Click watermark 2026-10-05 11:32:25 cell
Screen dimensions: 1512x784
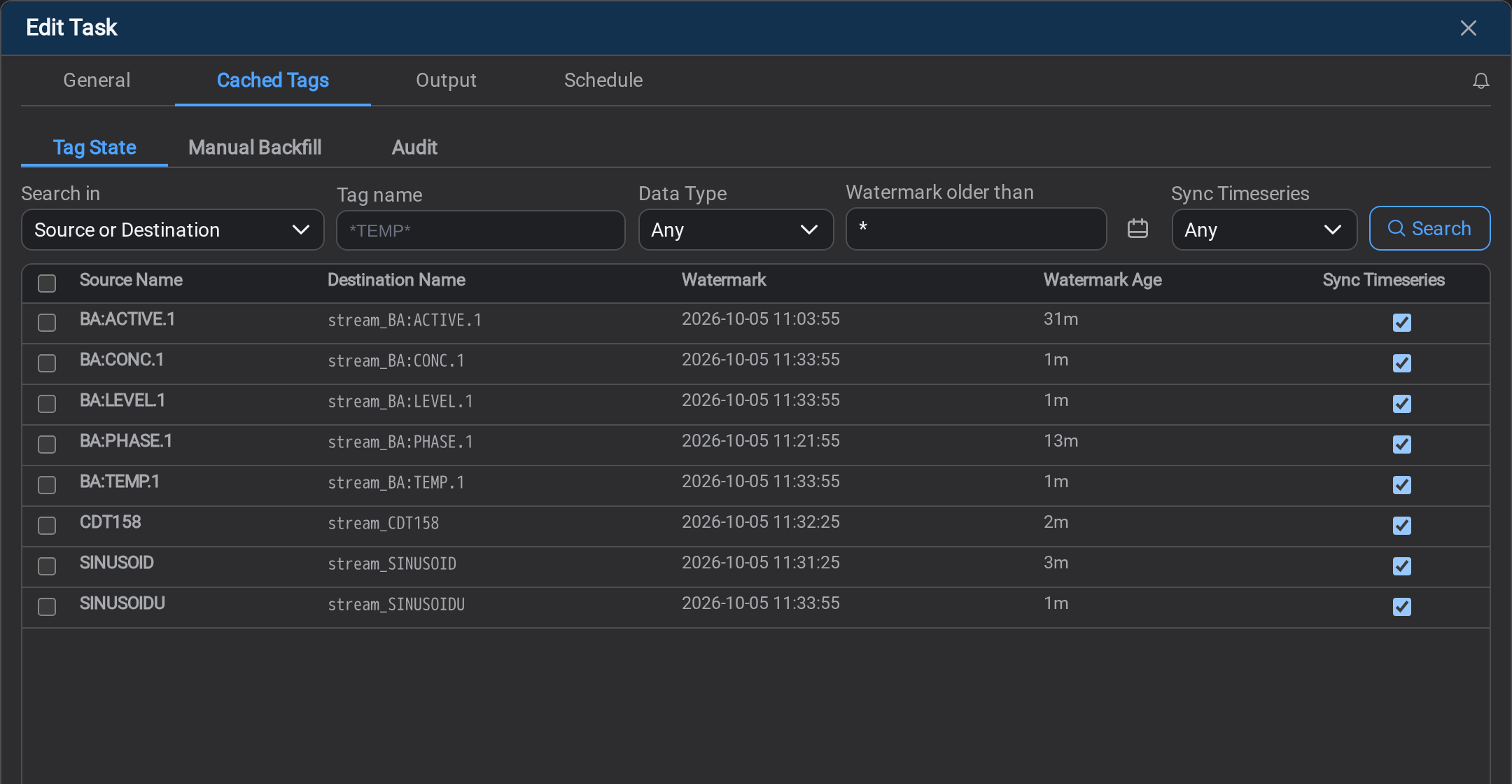coord(760,522)
